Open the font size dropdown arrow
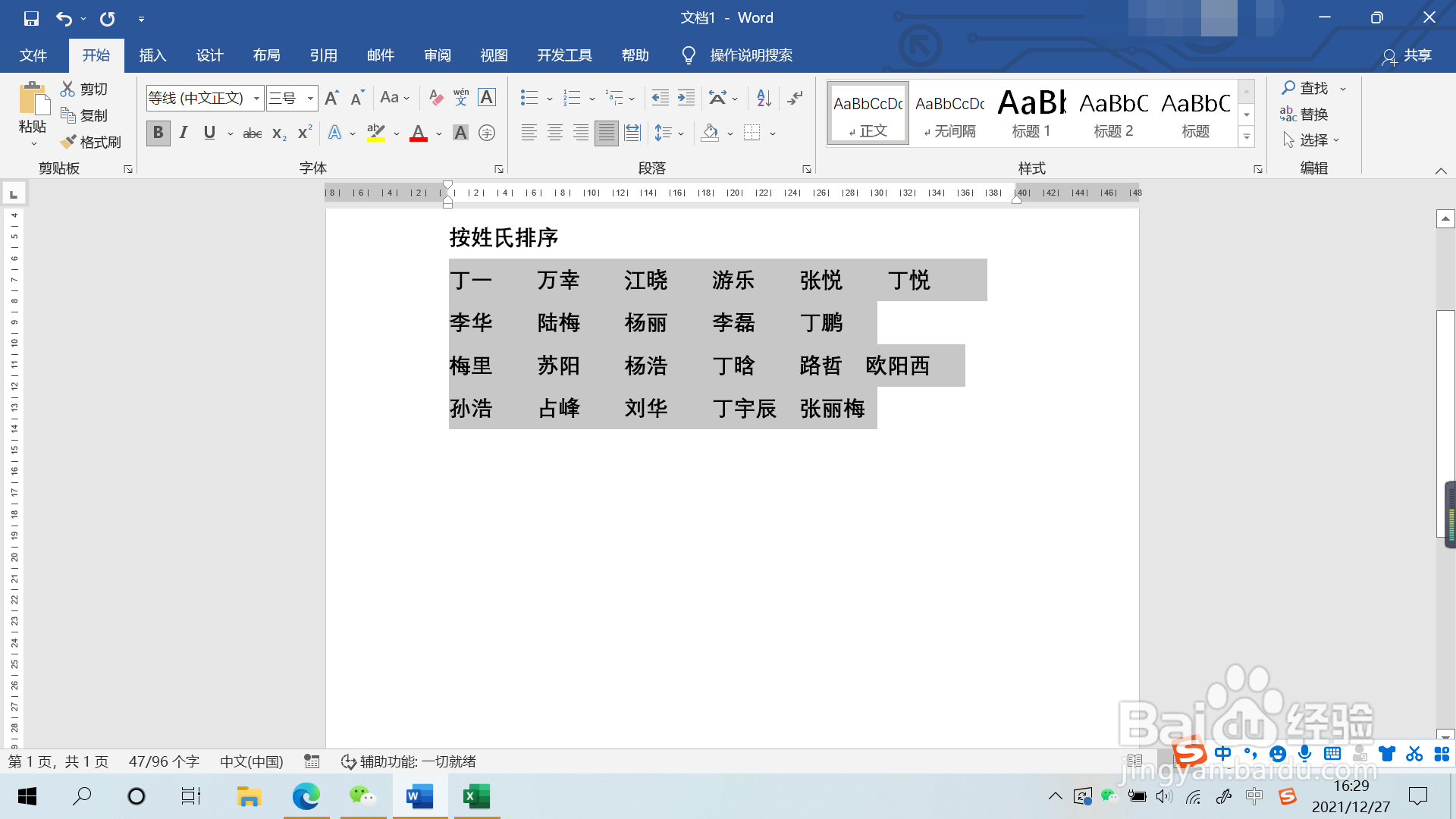Viewport: 1456px width, 819px height. [x=310, y=98]
